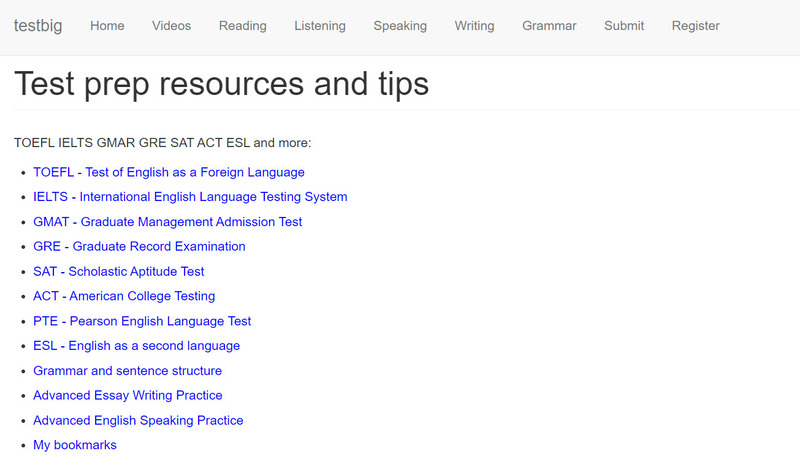Open the Listening menu item
Screen dimensions: 800x467
pyautogui.click(x=320, y=26)
